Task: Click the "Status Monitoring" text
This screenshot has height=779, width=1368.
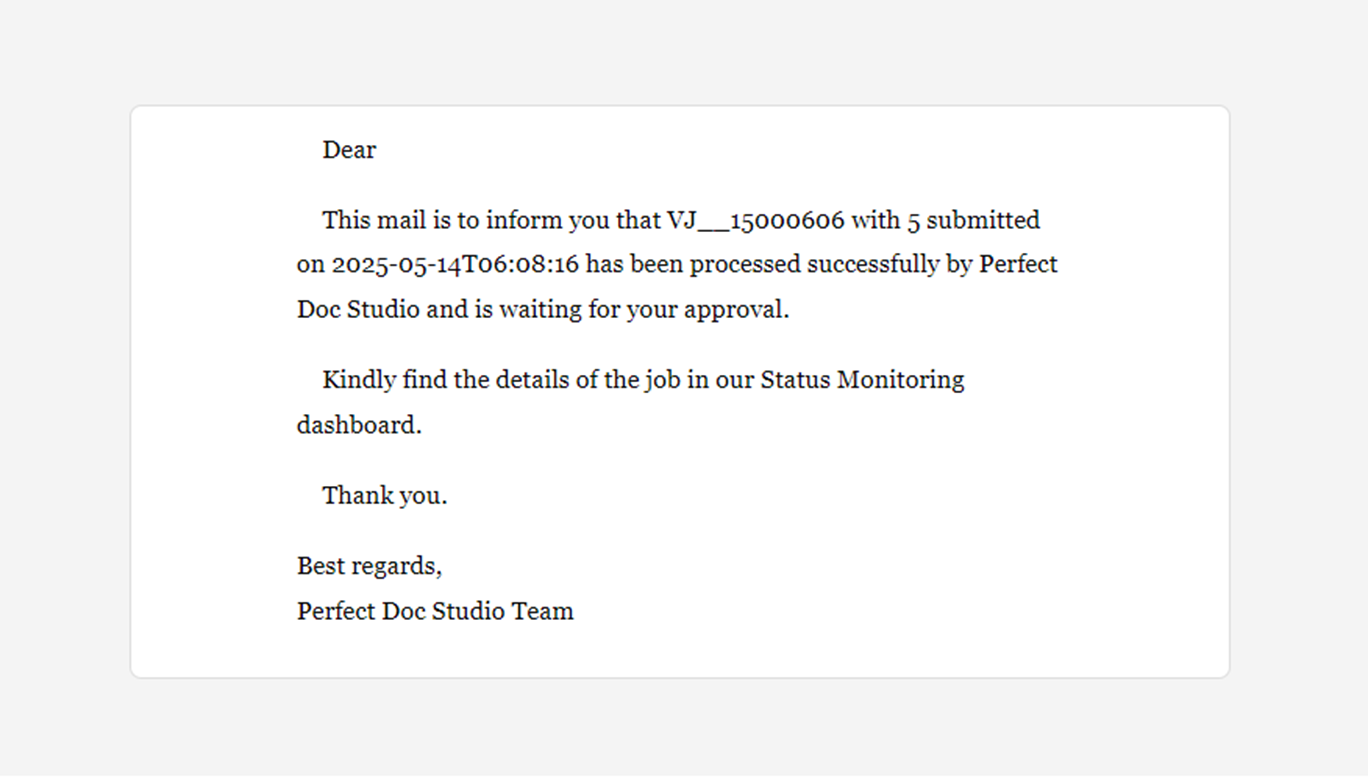Action: click(862, 380)
